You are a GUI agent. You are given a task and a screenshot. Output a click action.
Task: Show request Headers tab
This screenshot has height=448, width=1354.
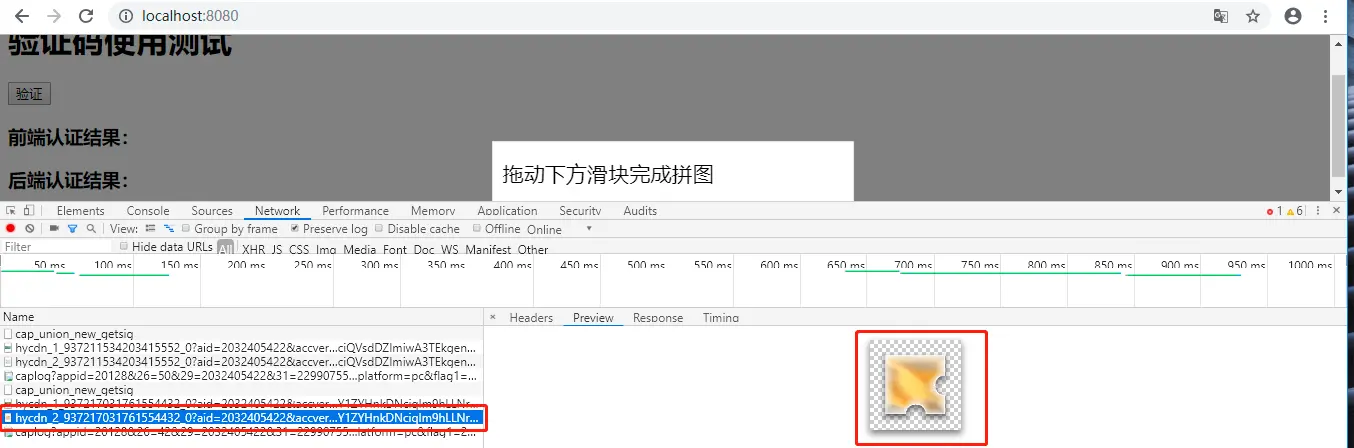pyautogui.click(x=531, y=318)
